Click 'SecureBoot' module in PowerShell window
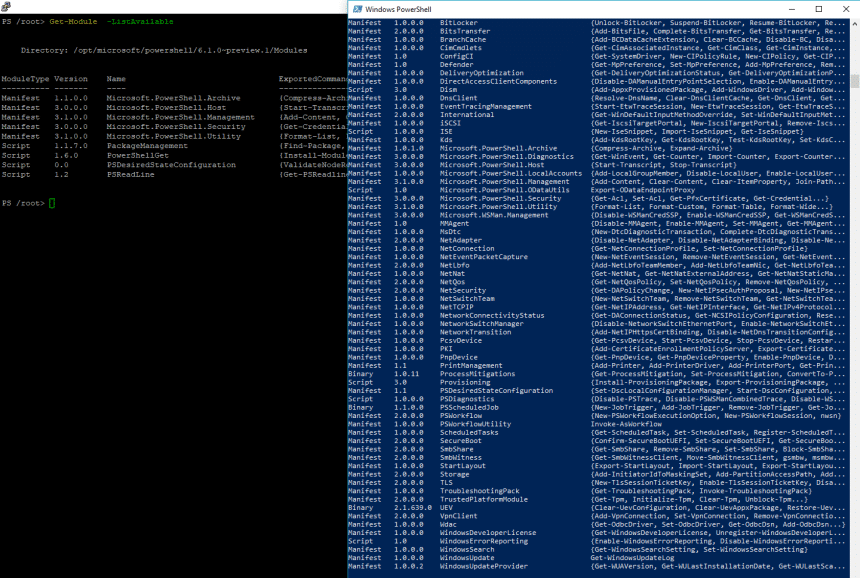This screenshot has height=578, width=860. 461,440
